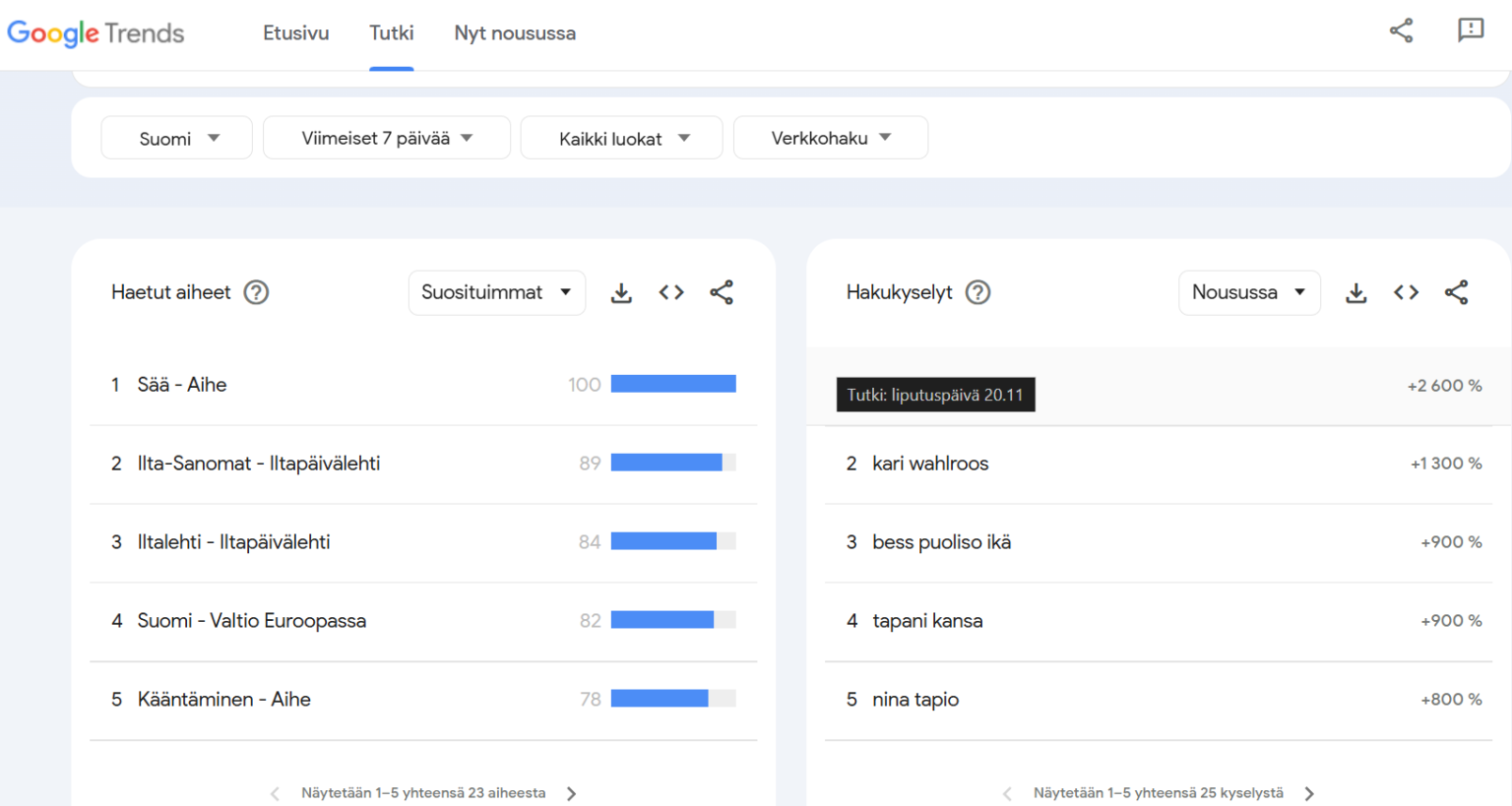The image size is (1512, 806).
Task: Download Hakukyselyt data as CSV
Action: coord(1355,292)
